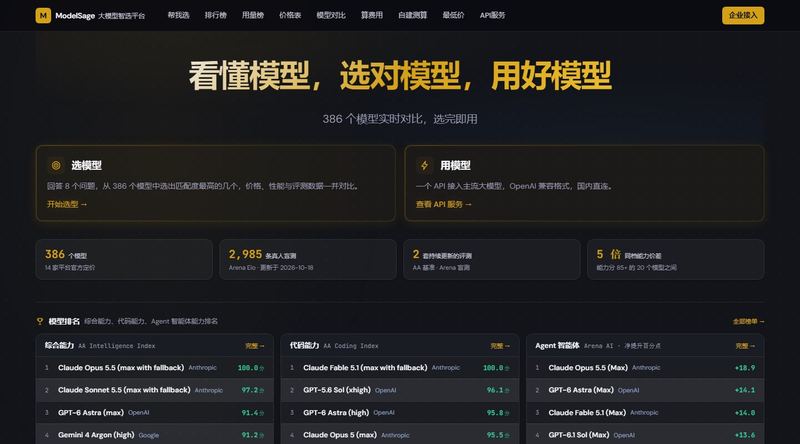Click the yellow ModelSage M logo
The height and width of the screenshot is (444, 800).
[x=43, y=15]
